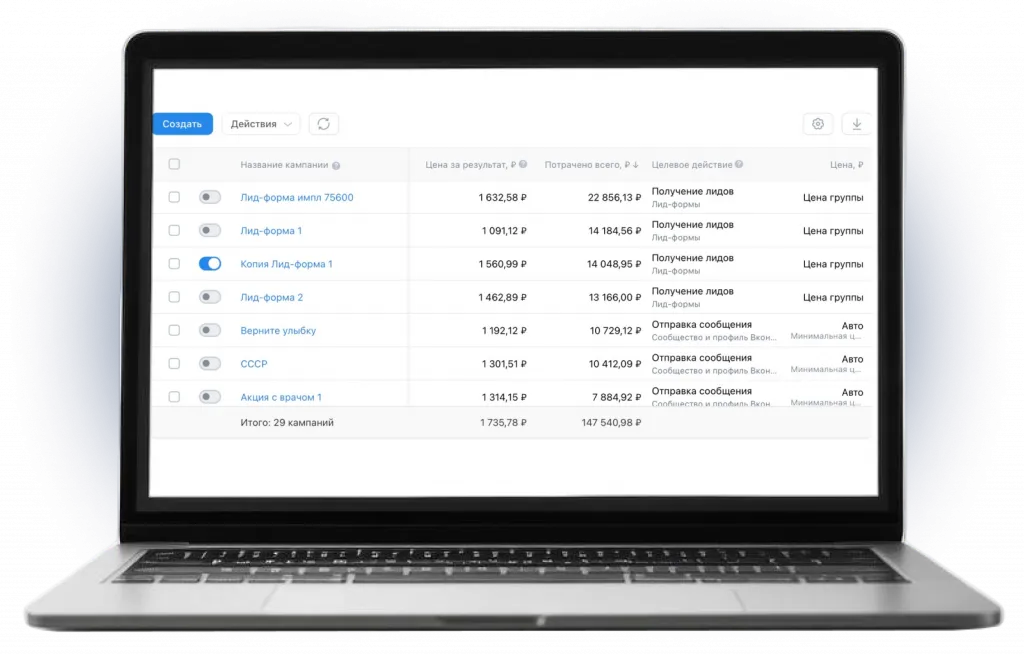The image size is (1024, 656).
Task: Select checkbox for СССР campaign
Action: coord(174,363)
